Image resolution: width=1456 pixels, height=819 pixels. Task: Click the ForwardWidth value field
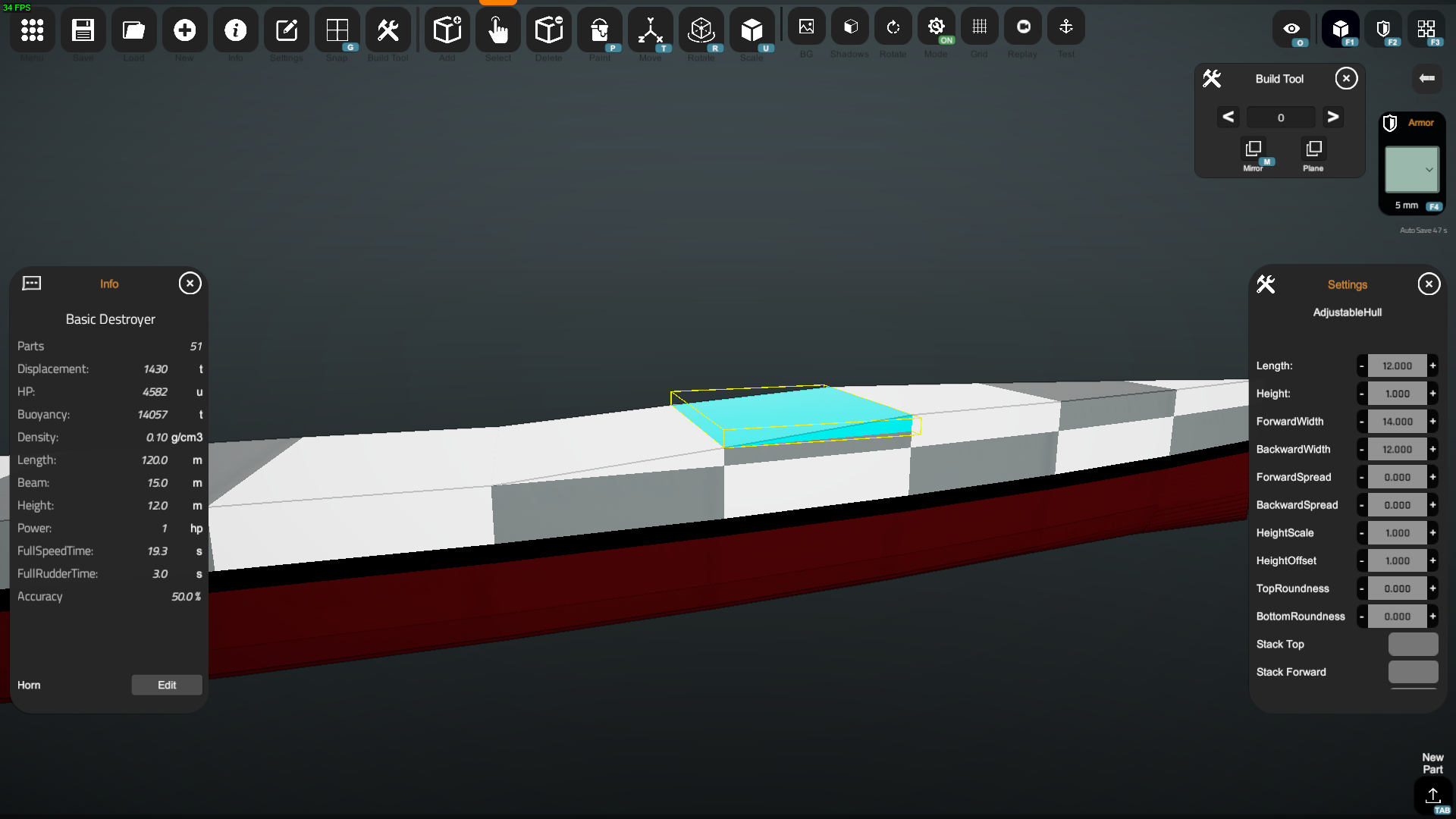pyautogui.click(x=1397, y=422)
